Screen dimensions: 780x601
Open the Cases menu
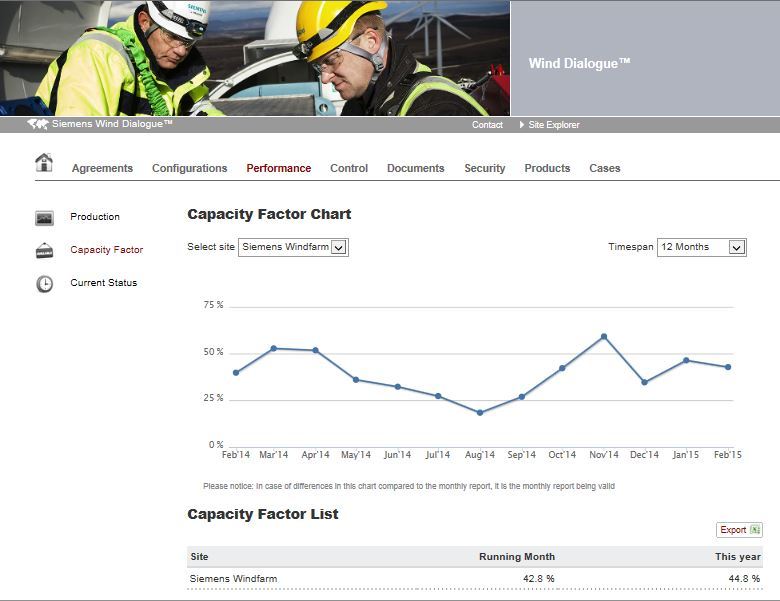coord(604,168)
